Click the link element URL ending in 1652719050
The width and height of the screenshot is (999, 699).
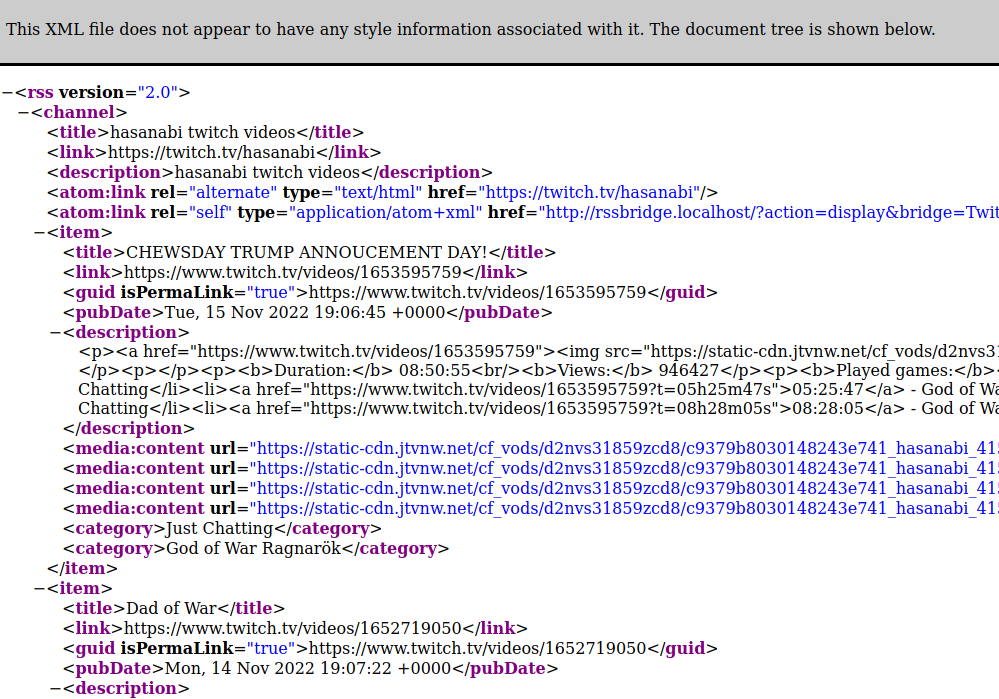(x=292, y=629)
